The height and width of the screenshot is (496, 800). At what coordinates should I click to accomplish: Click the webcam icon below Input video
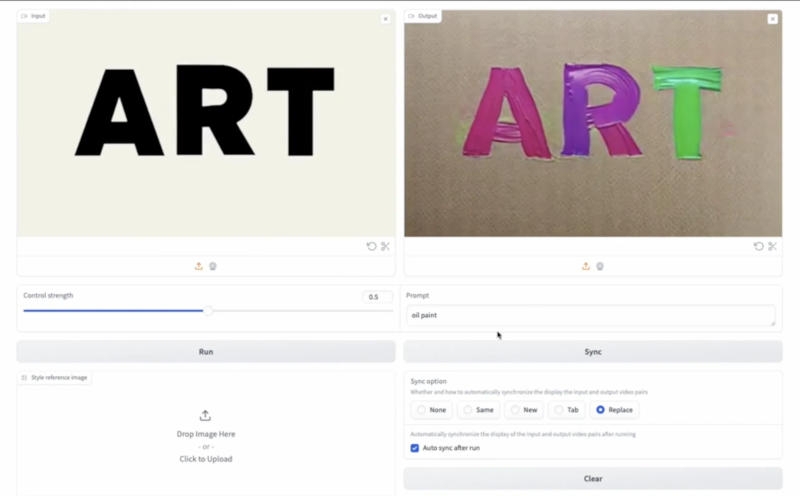[x=213, y=266]
